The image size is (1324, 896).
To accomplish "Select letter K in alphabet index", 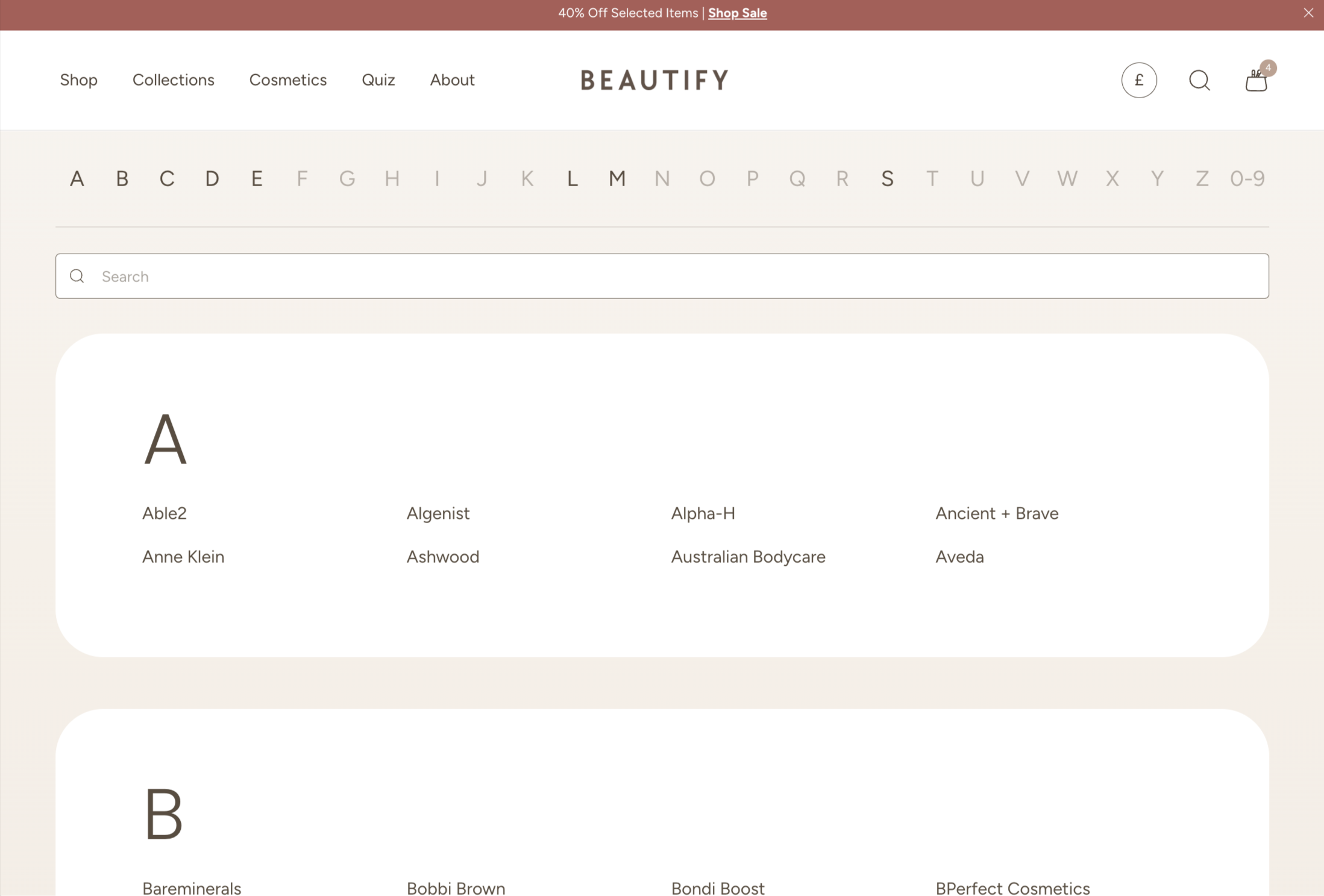I will pyautogui.click(x=527, y=178).
